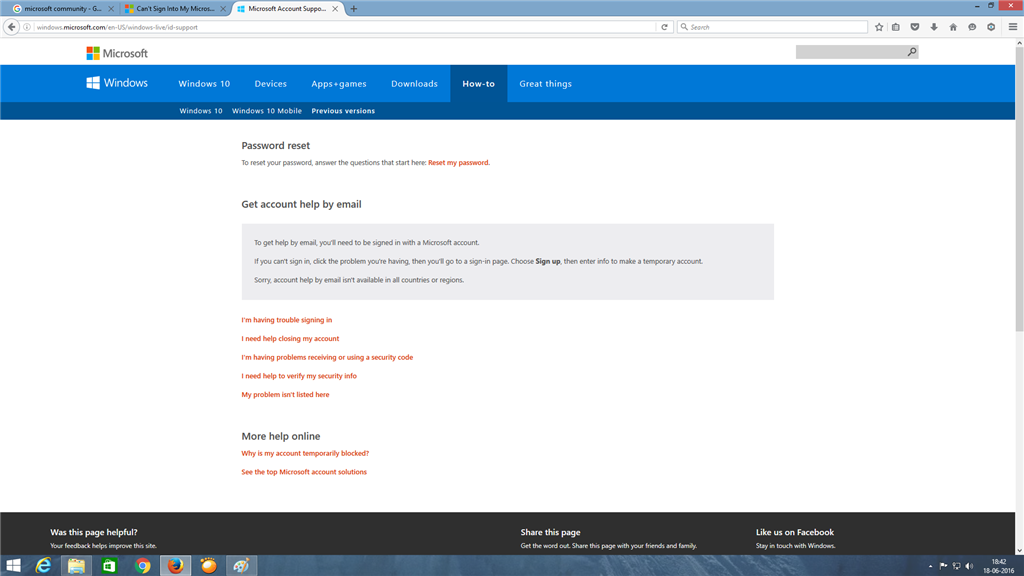Open Windows Store from taskbar
The height and width of the screenshot is (576, 1024).
[109, 566]
